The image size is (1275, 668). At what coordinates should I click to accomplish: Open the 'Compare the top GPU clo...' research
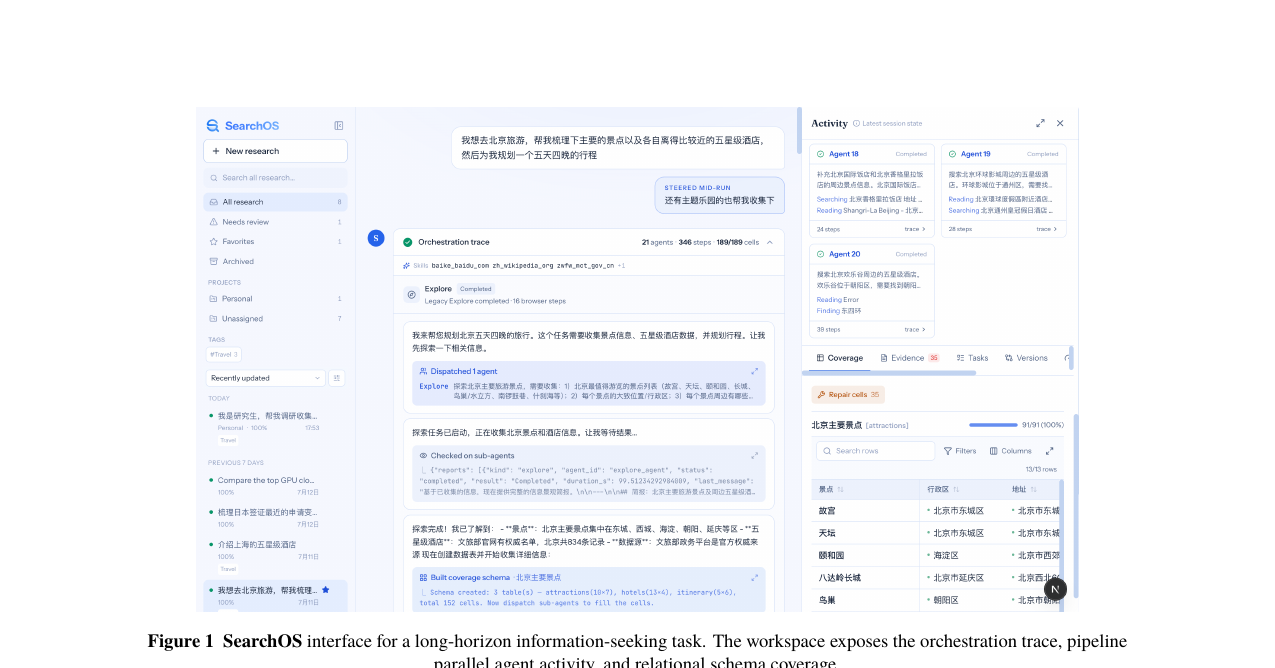[275, 486]
